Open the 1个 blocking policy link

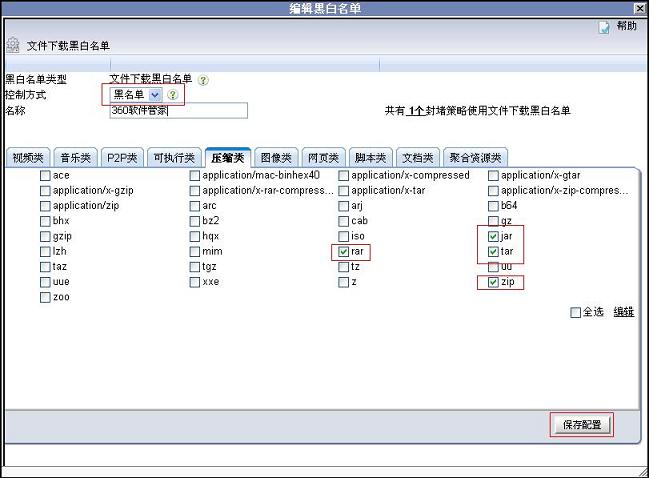click(x=415, y=112)
